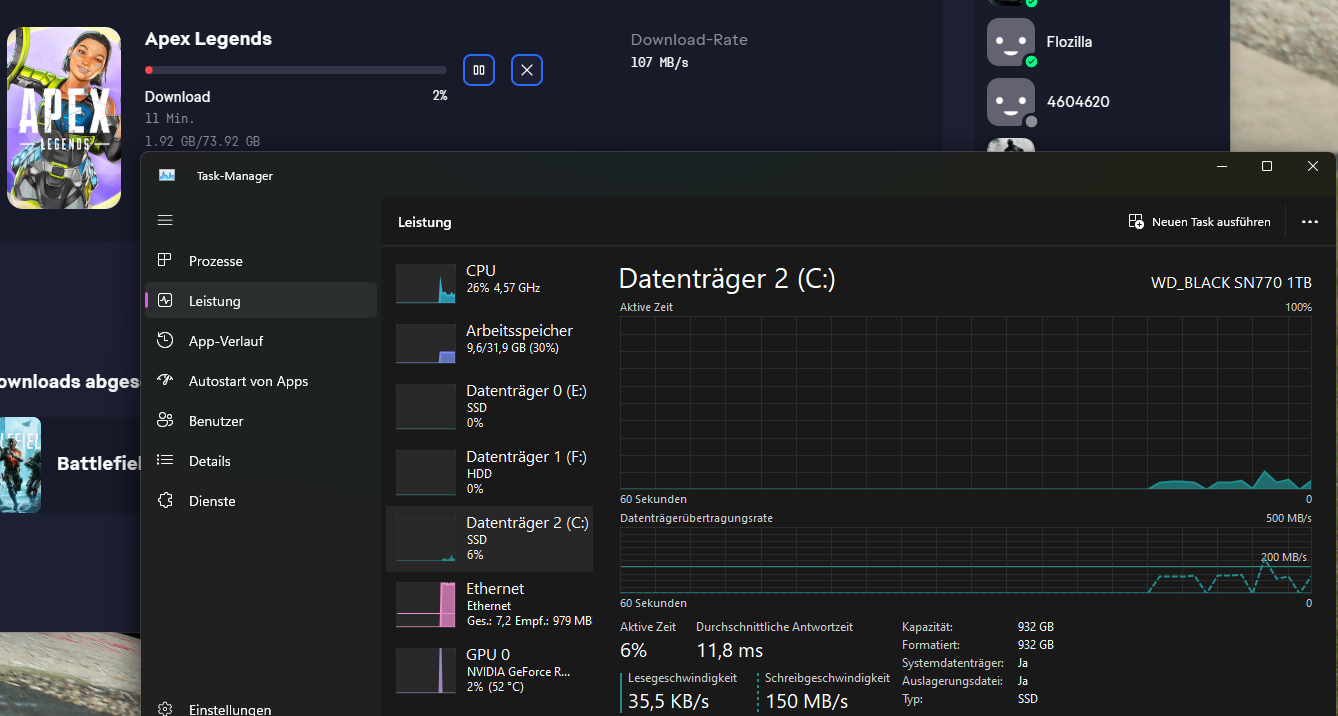Viewport: 1338px width, 716px height.
Task: Click the Autostart von Apps gauge icon
Action: tap(165, 380)
